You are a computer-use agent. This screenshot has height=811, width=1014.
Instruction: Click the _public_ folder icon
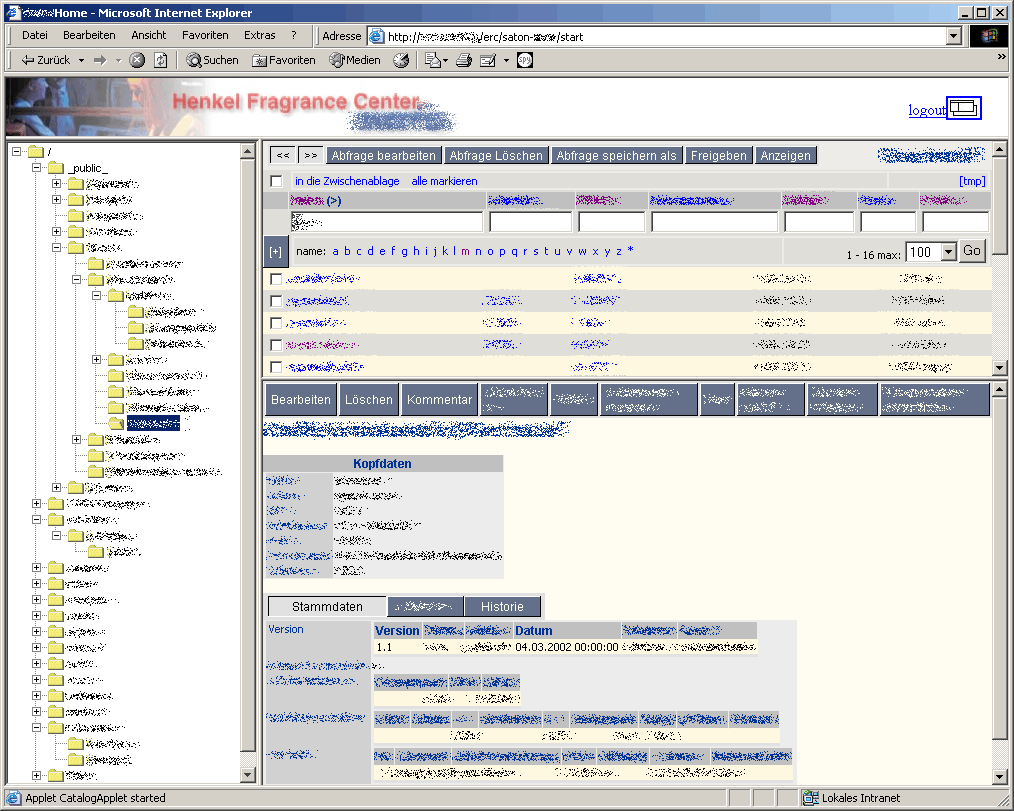[56, 168]
